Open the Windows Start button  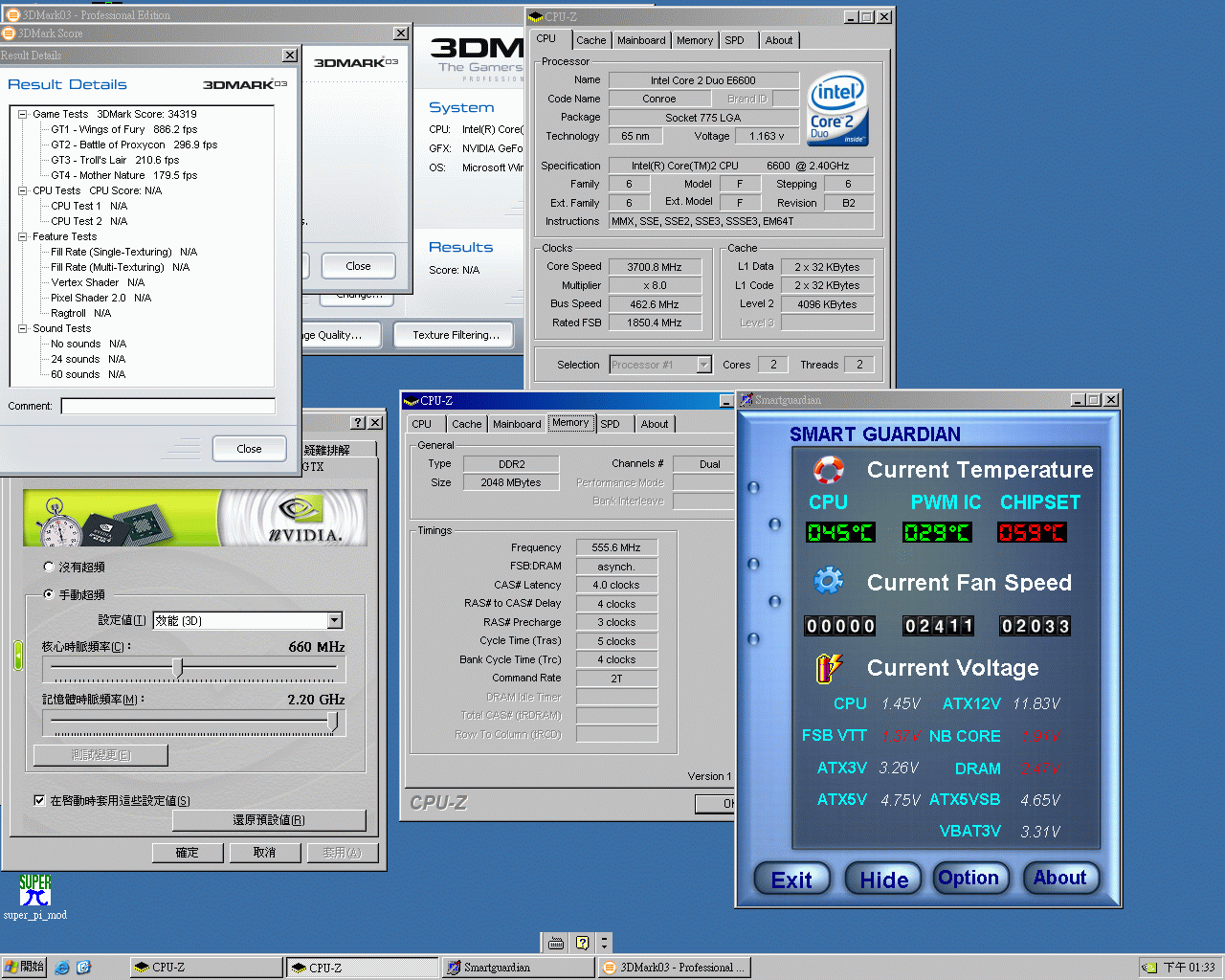point(24,968)
